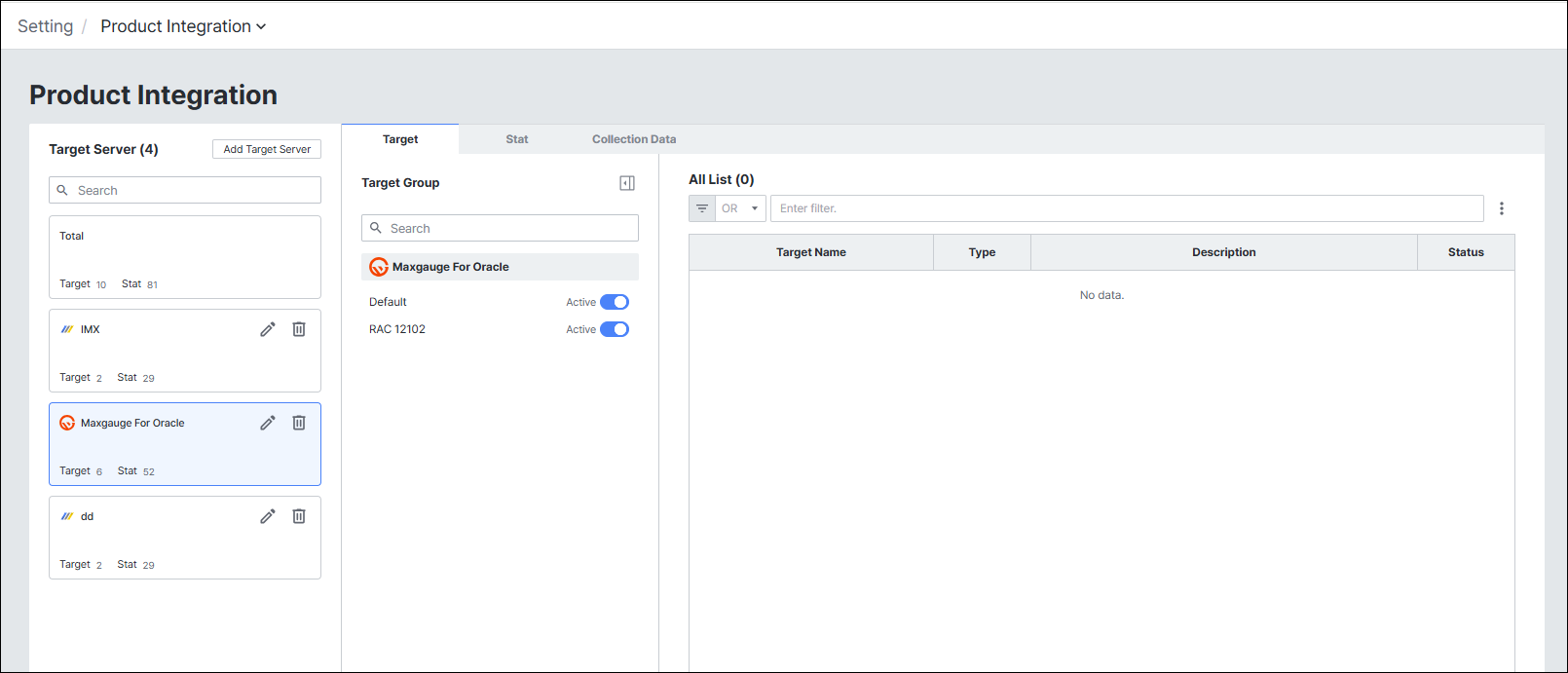Image resolution: width=1568 pixels, height=673 pixels.
Task: Go to Setting in breadcrumb
Action: pyautogui.click(x=45, y=26)
